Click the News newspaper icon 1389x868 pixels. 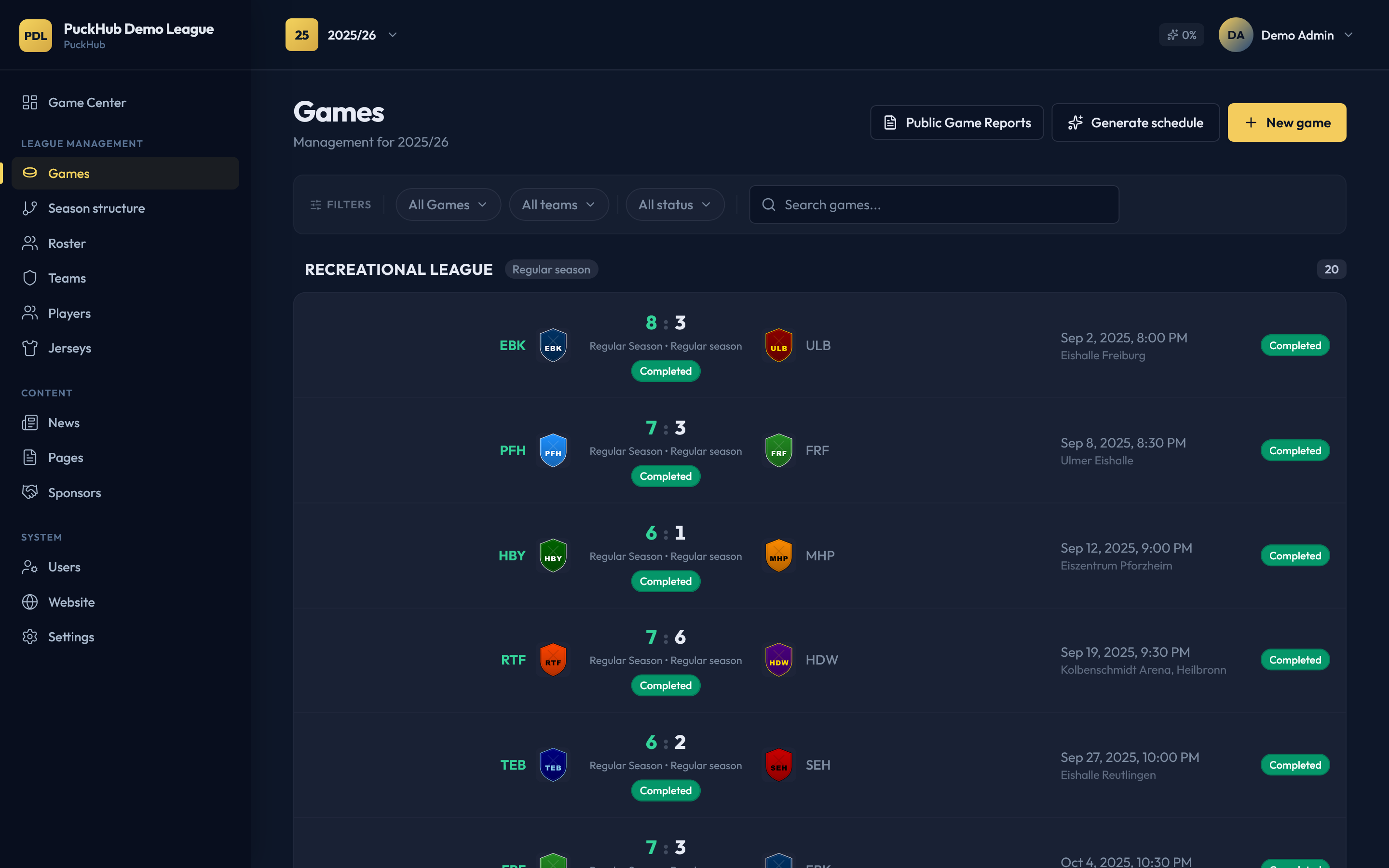coord(30,422)
